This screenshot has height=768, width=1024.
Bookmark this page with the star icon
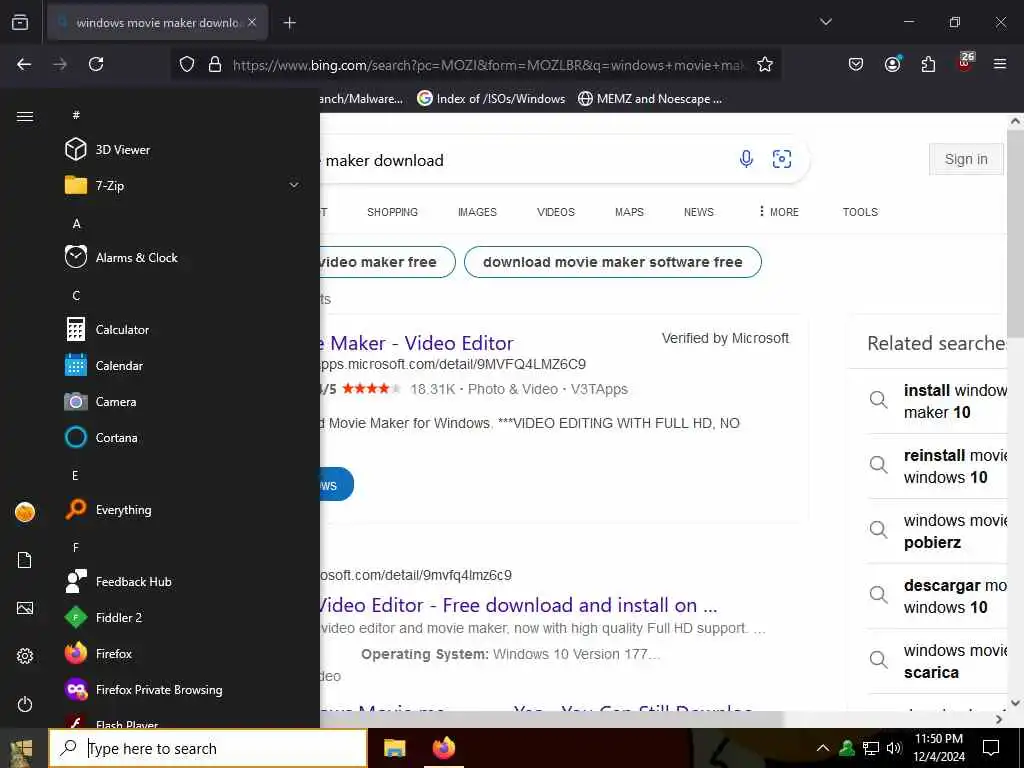click(765, 64)
